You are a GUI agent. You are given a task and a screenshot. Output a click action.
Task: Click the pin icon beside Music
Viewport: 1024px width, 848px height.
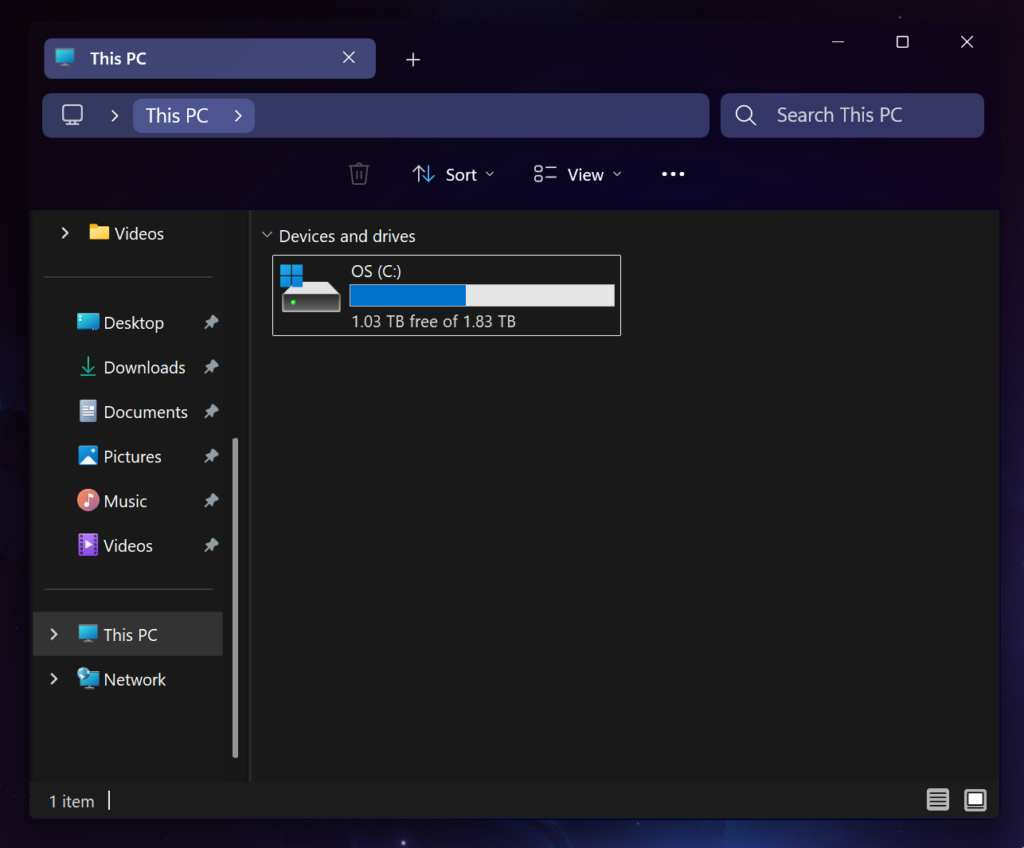210,500
